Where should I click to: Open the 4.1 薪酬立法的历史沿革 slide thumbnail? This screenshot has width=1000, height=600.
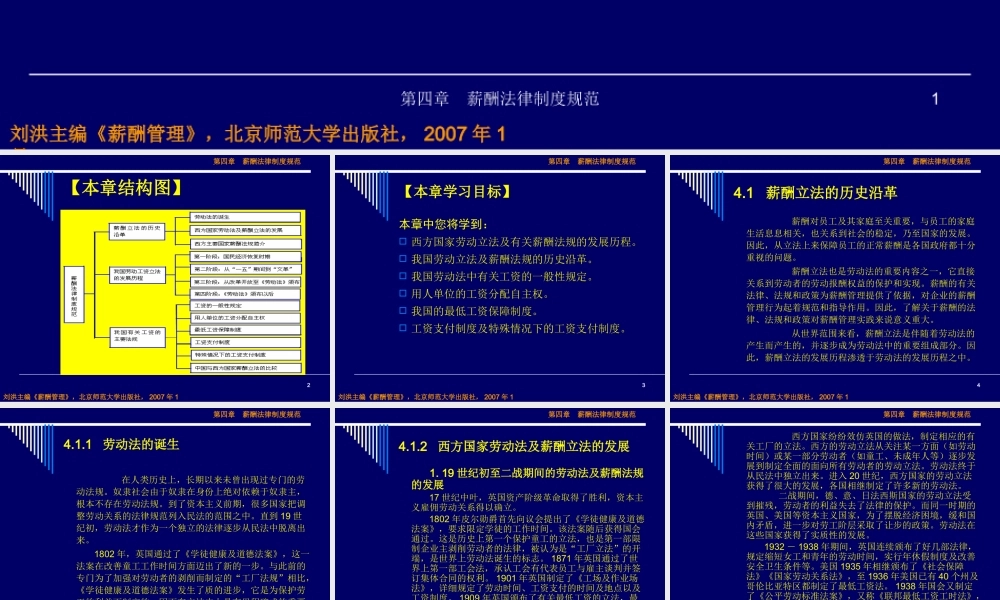(x=835, y=278)
